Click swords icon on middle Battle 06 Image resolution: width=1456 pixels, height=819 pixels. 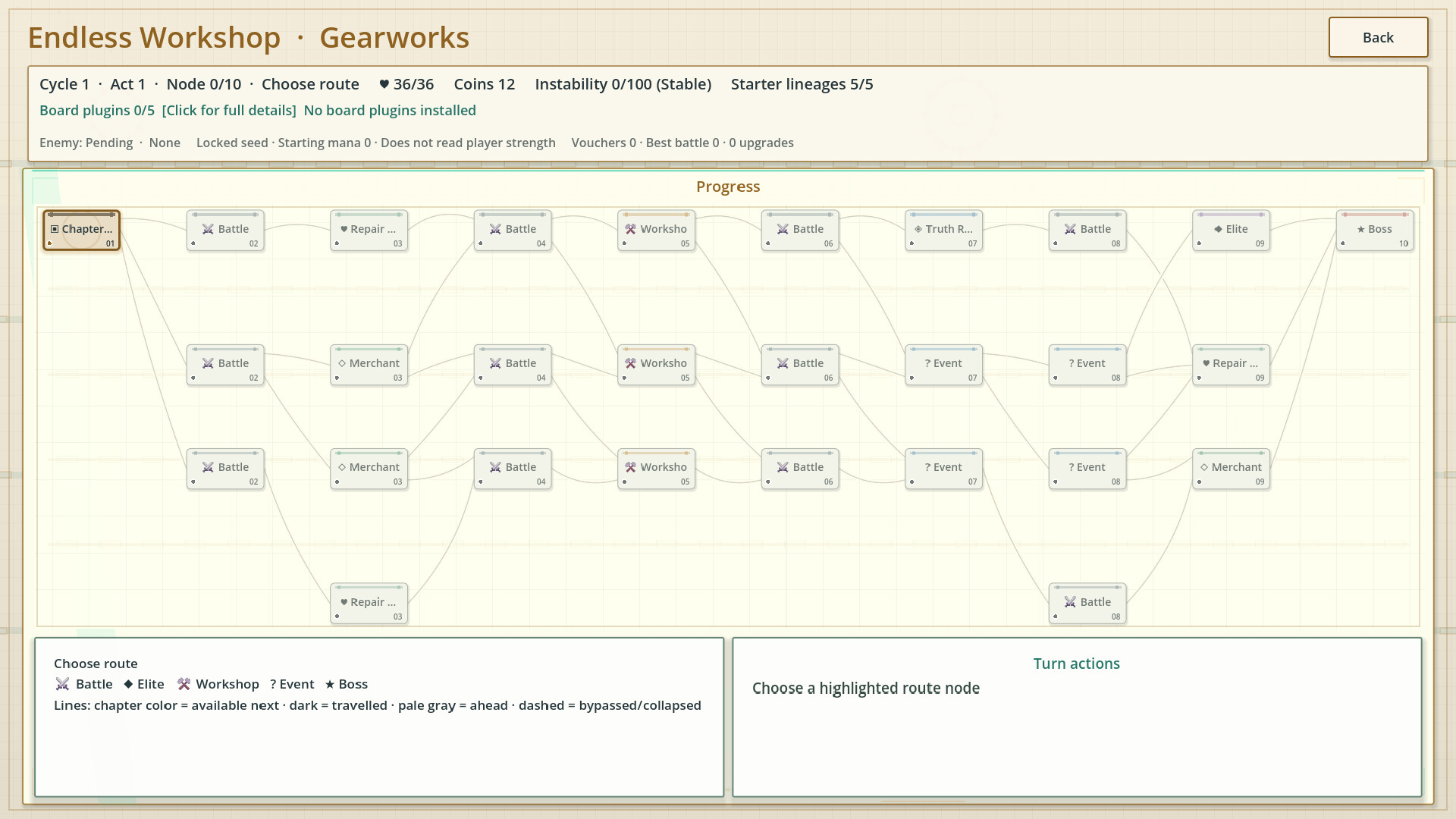(783, 363)
